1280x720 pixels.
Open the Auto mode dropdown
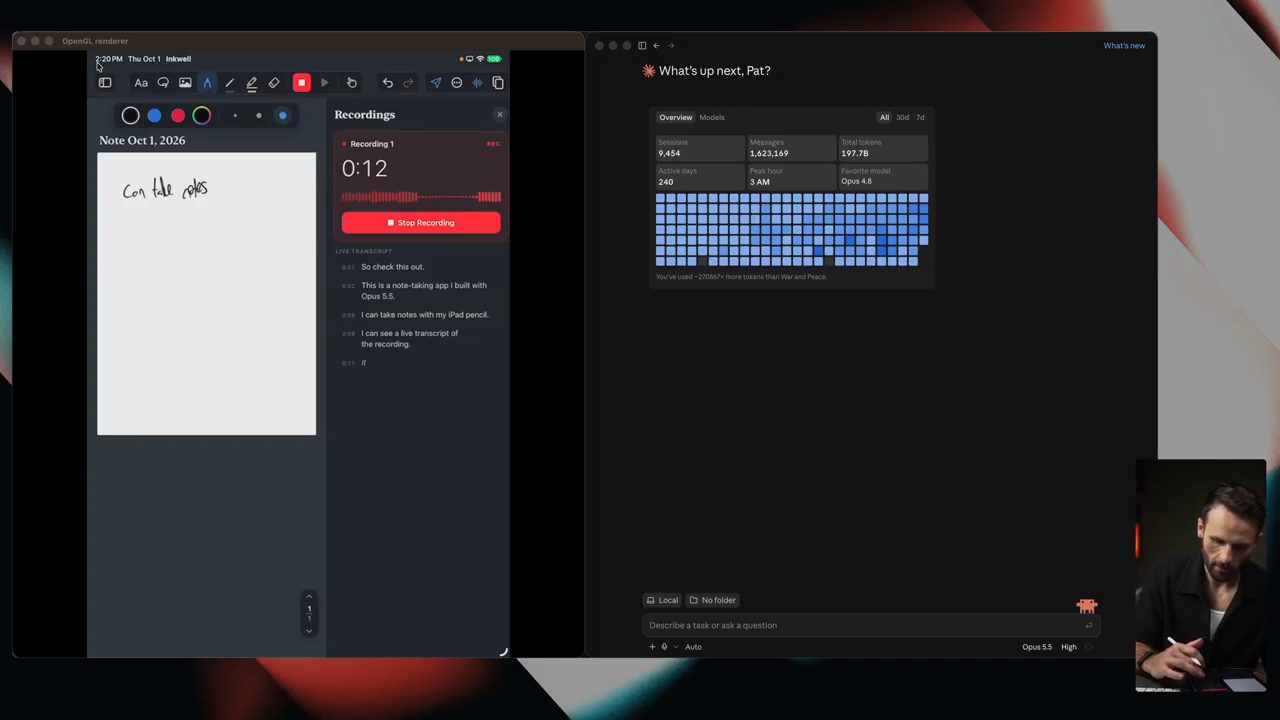[x=693, y=647]
